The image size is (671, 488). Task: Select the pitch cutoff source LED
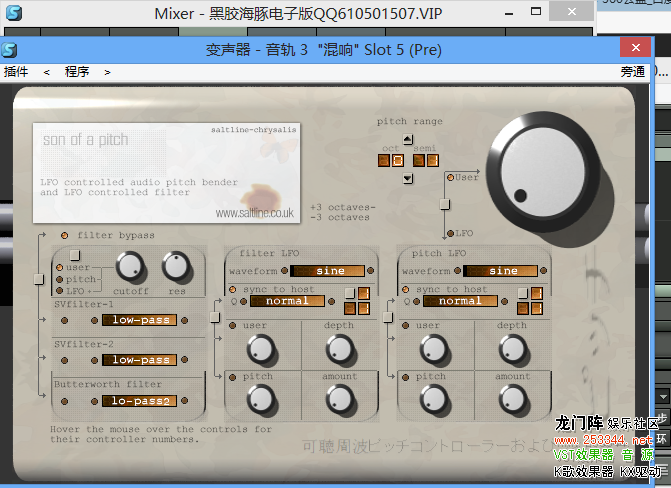click(59, 280)
